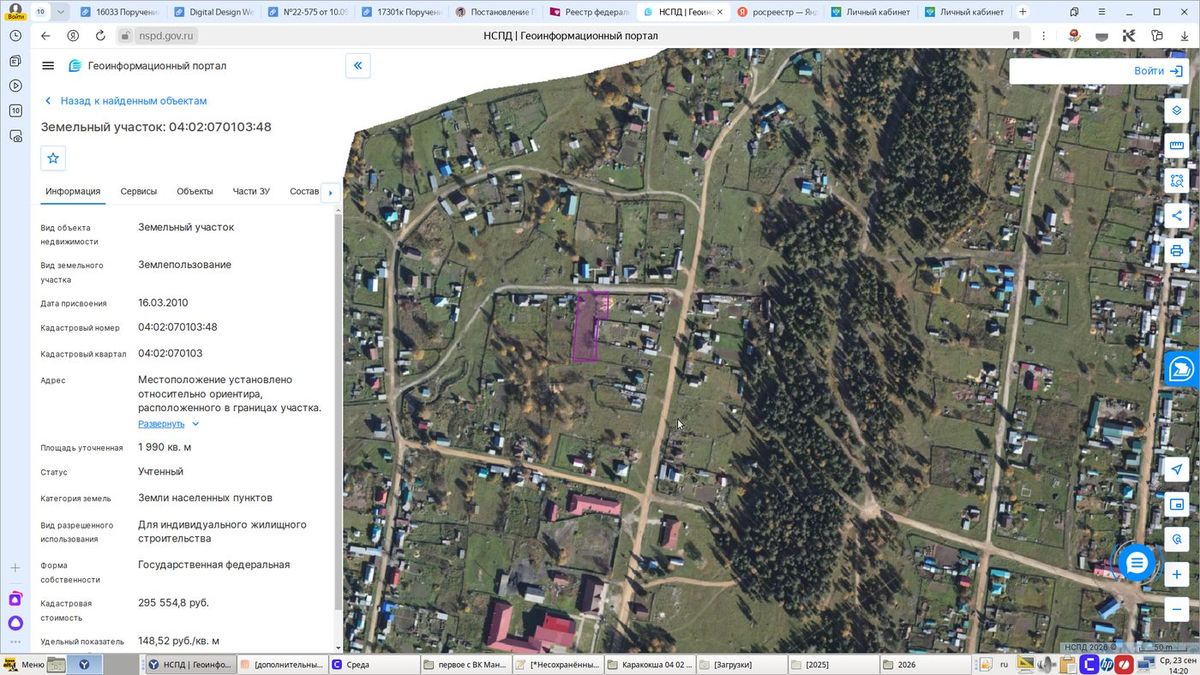Click the highlighted purple land plot
Viewport: 1200px width, 675px height.
point(587,327)
